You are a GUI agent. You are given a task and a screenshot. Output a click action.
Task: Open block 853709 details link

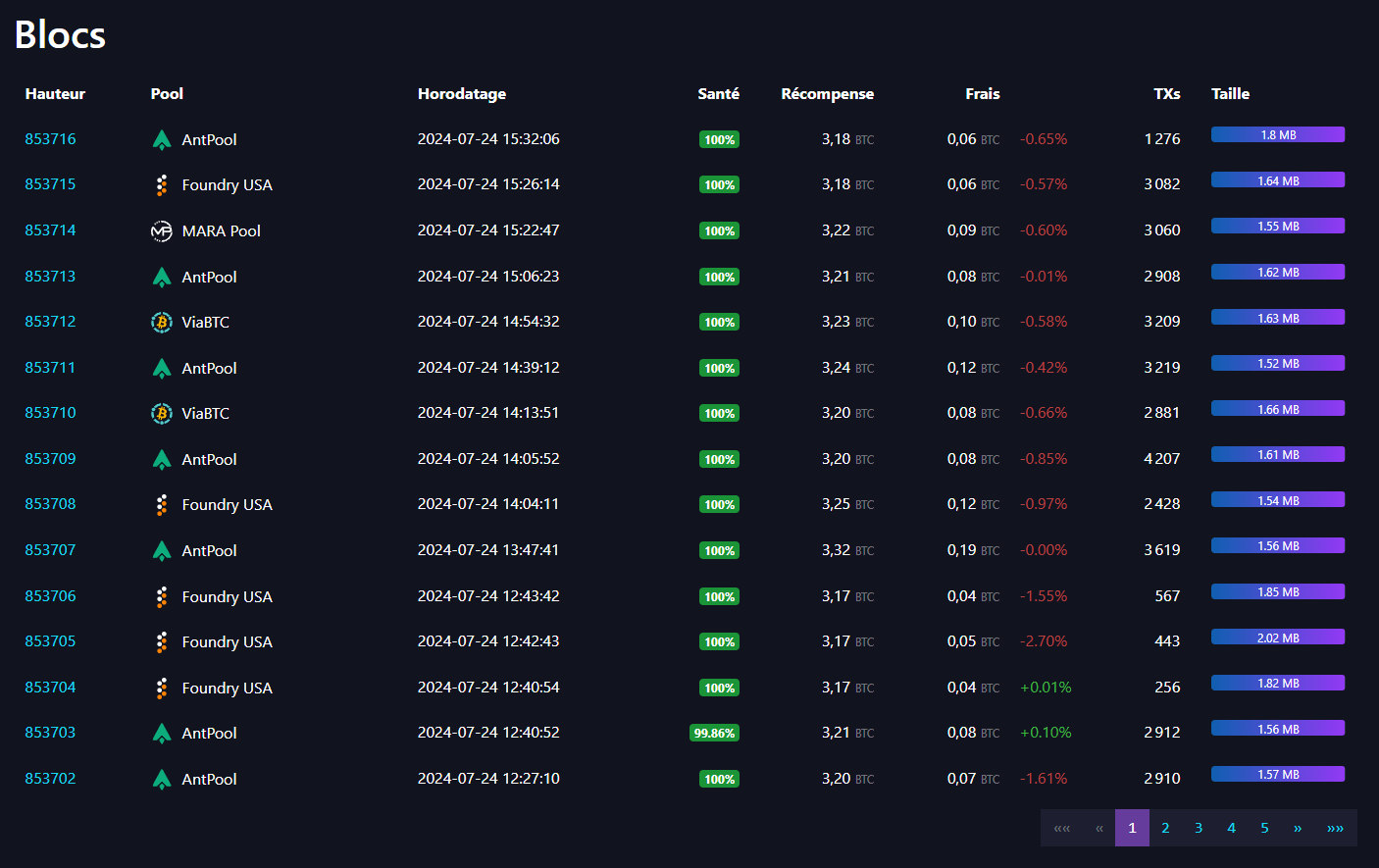(50, 459)
